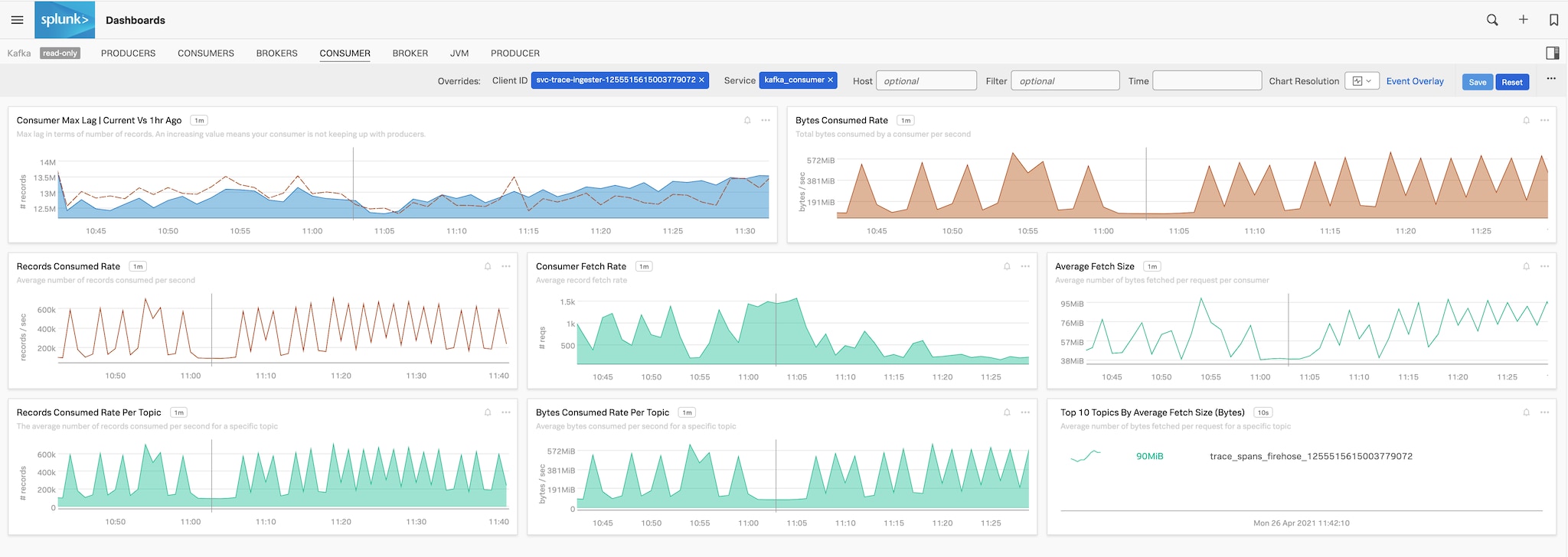
Task: Click the Time input field
Action: pyautogui.click(x=1207, y=80)
